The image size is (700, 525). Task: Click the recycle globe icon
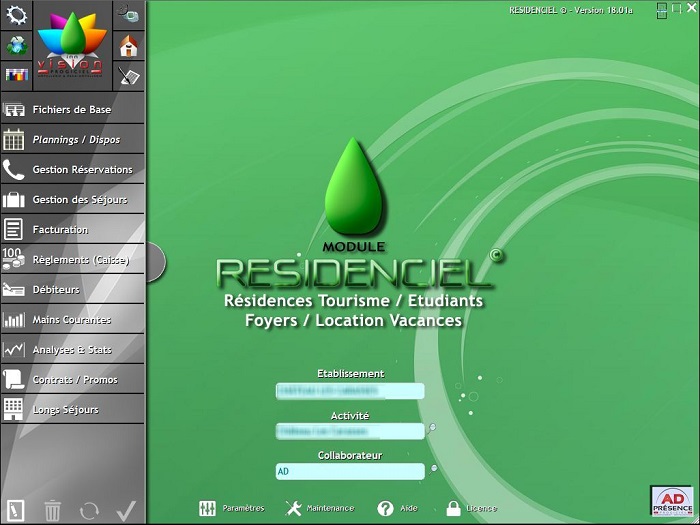[x=16, y=46]
